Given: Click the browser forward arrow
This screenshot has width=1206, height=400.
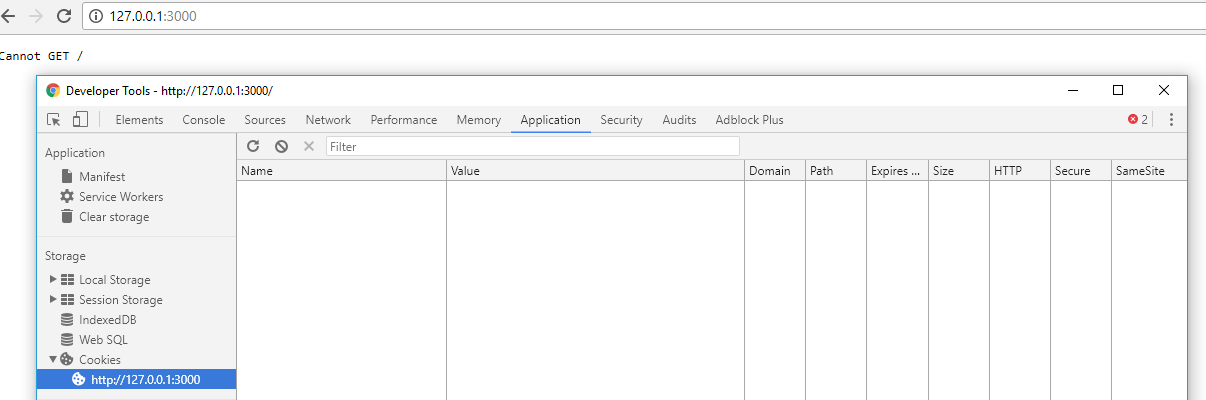Looking at the screenshot, I should coord(36,16).
